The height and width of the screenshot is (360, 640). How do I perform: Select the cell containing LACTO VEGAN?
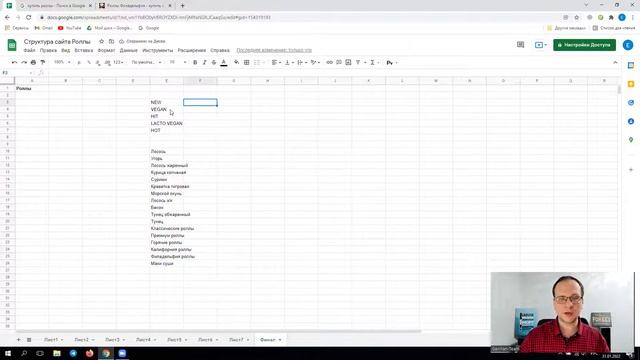pos(167,123)
